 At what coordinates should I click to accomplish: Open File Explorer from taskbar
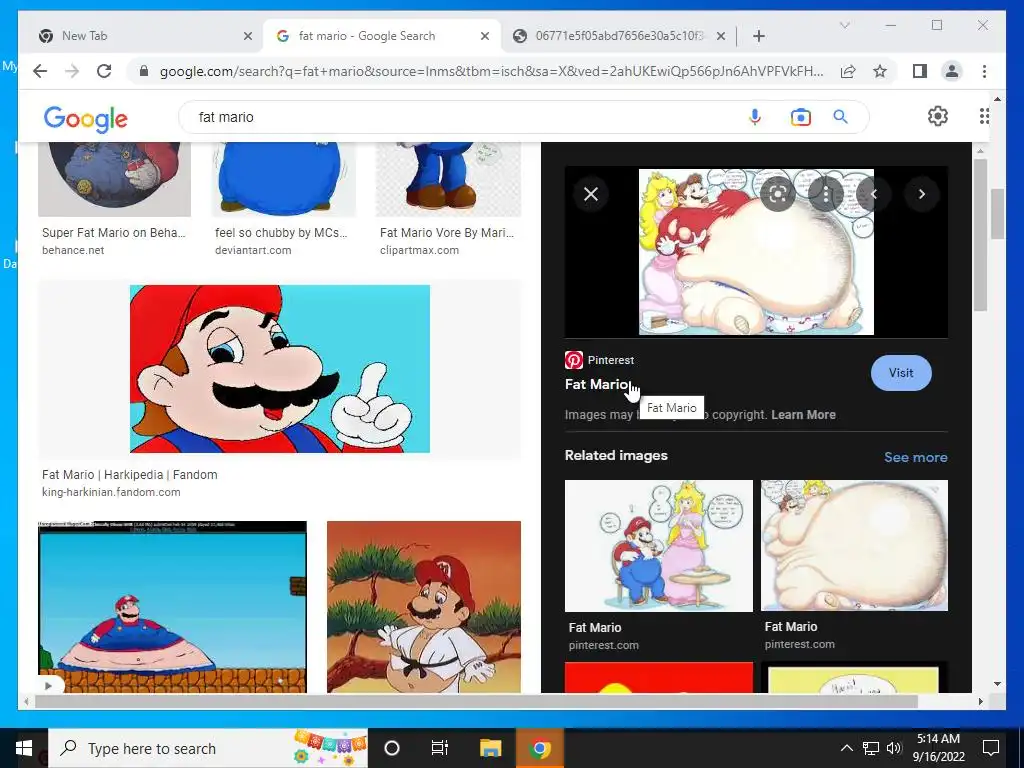(490, 748)
